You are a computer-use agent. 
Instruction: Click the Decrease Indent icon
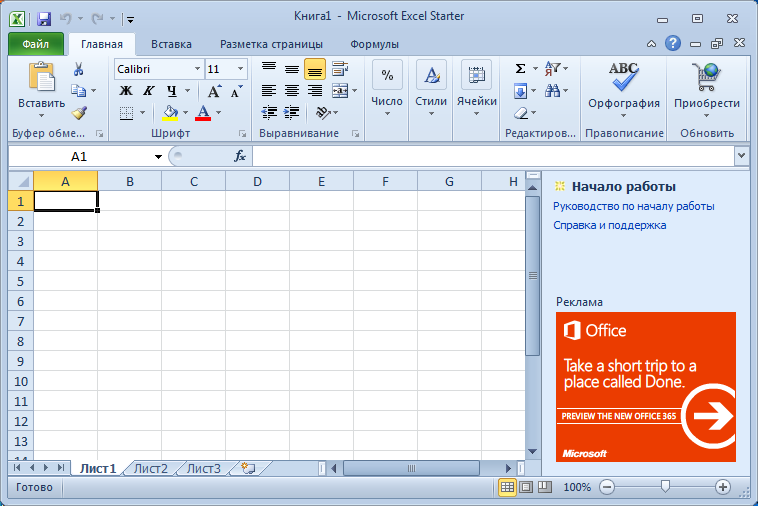[269, 113]
